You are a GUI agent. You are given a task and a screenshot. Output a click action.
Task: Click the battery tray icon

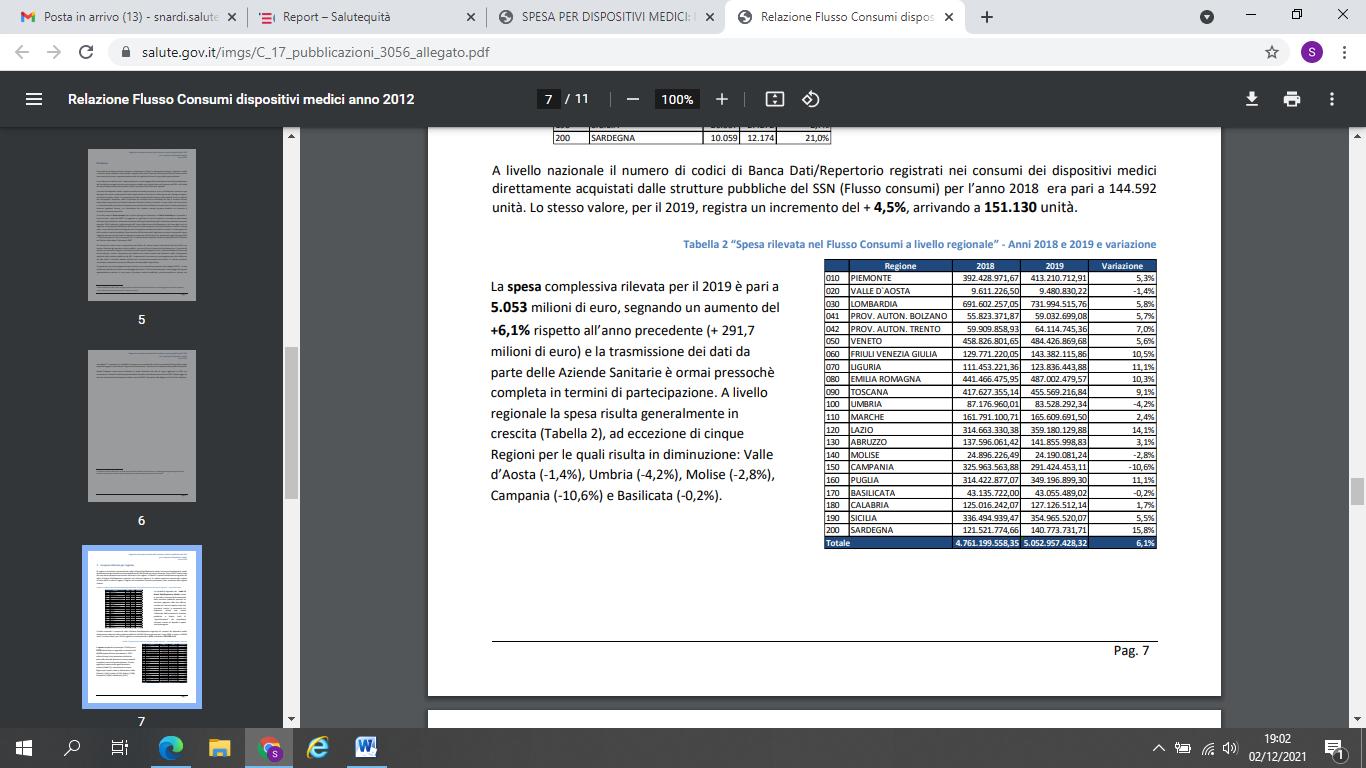click(x=1183, y=747)
